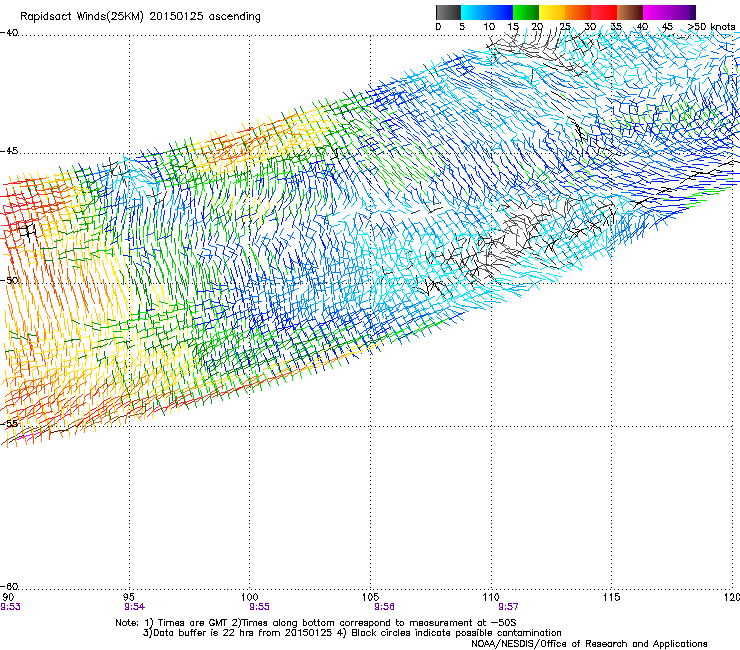Image resolution: width=740 pixels, height=650 pixels.
Task: Click legend tick label 10
Action: 489,27
